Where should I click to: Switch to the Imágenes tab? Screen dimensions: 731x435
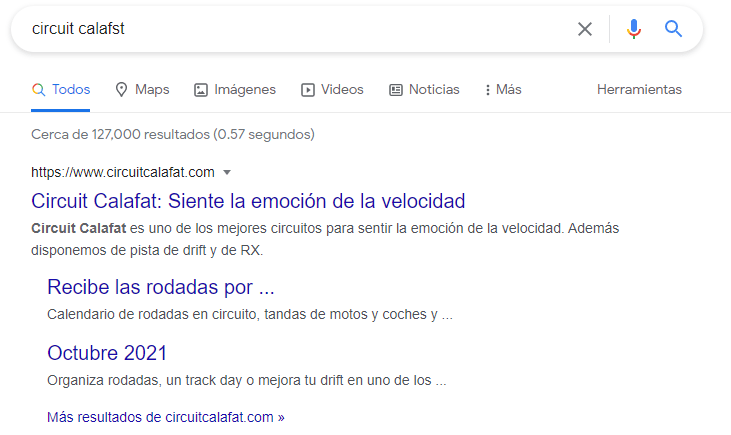pos(235,90)
